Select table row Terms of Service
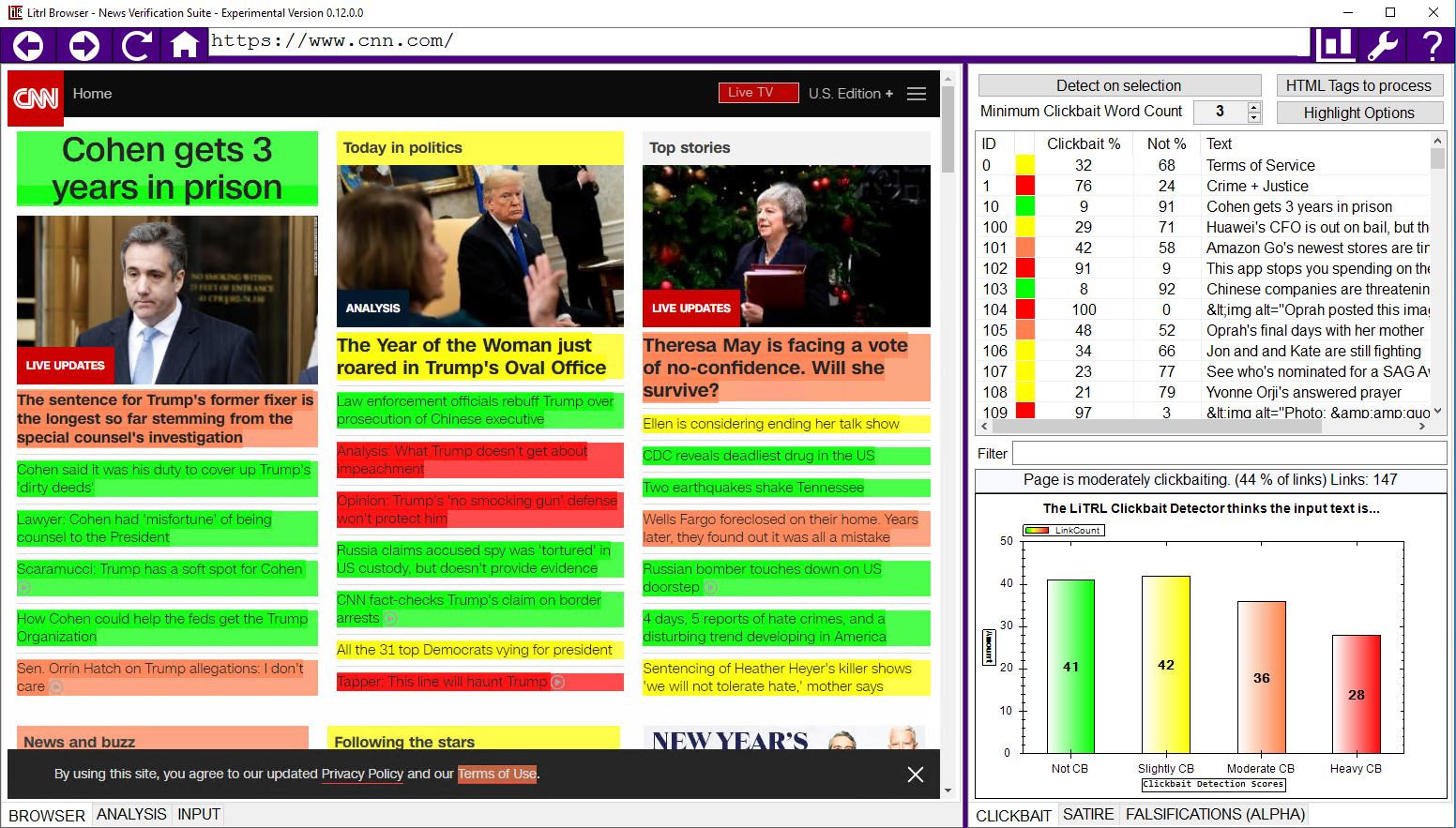1456x828 pixels. pyautogui.click(x=1204, y=165)
